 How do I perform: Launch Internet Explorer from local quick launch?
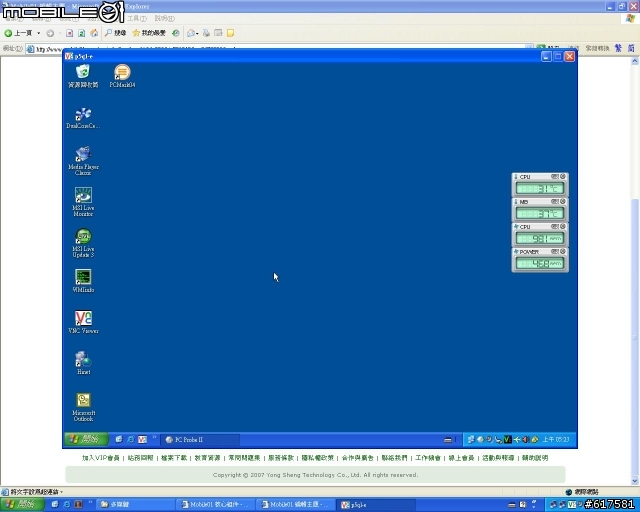click(x=67, y=505)
